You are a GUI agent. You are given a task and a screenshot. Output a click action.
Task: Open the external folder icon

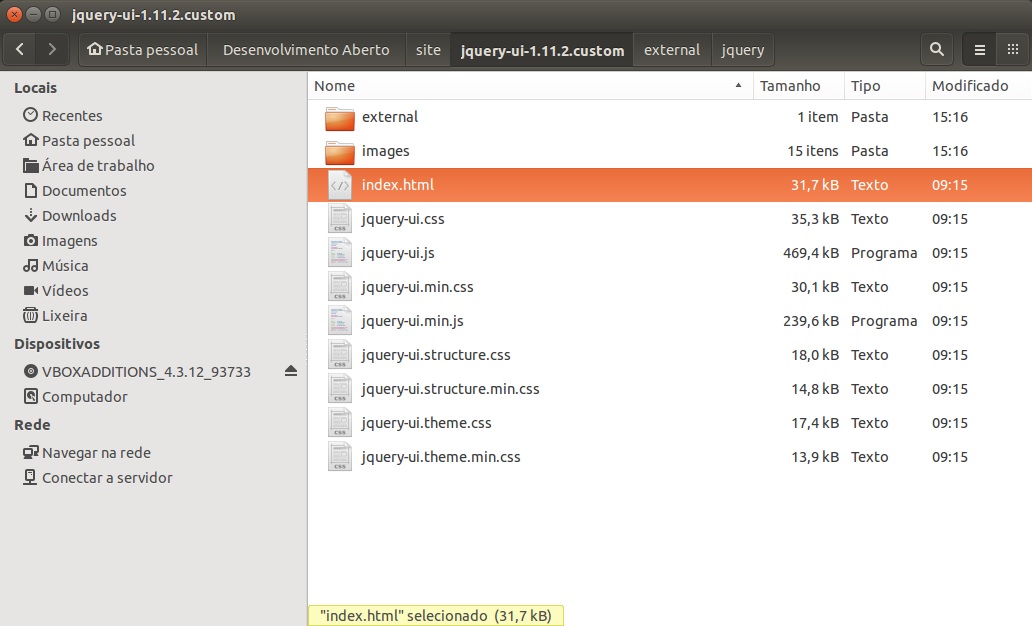(x=340, y=118)
